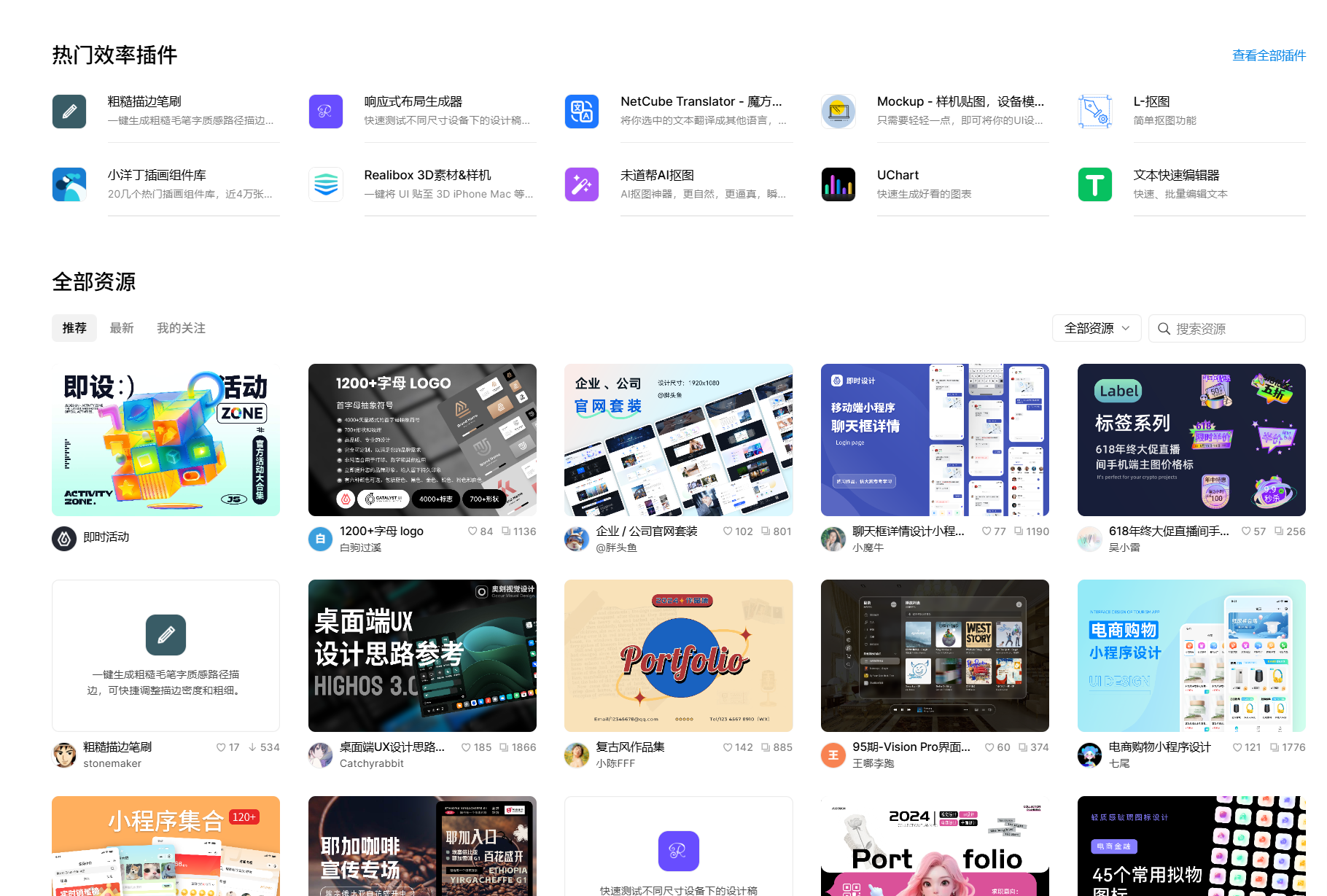Open the UChart plugin title

(x=898, y=175)
